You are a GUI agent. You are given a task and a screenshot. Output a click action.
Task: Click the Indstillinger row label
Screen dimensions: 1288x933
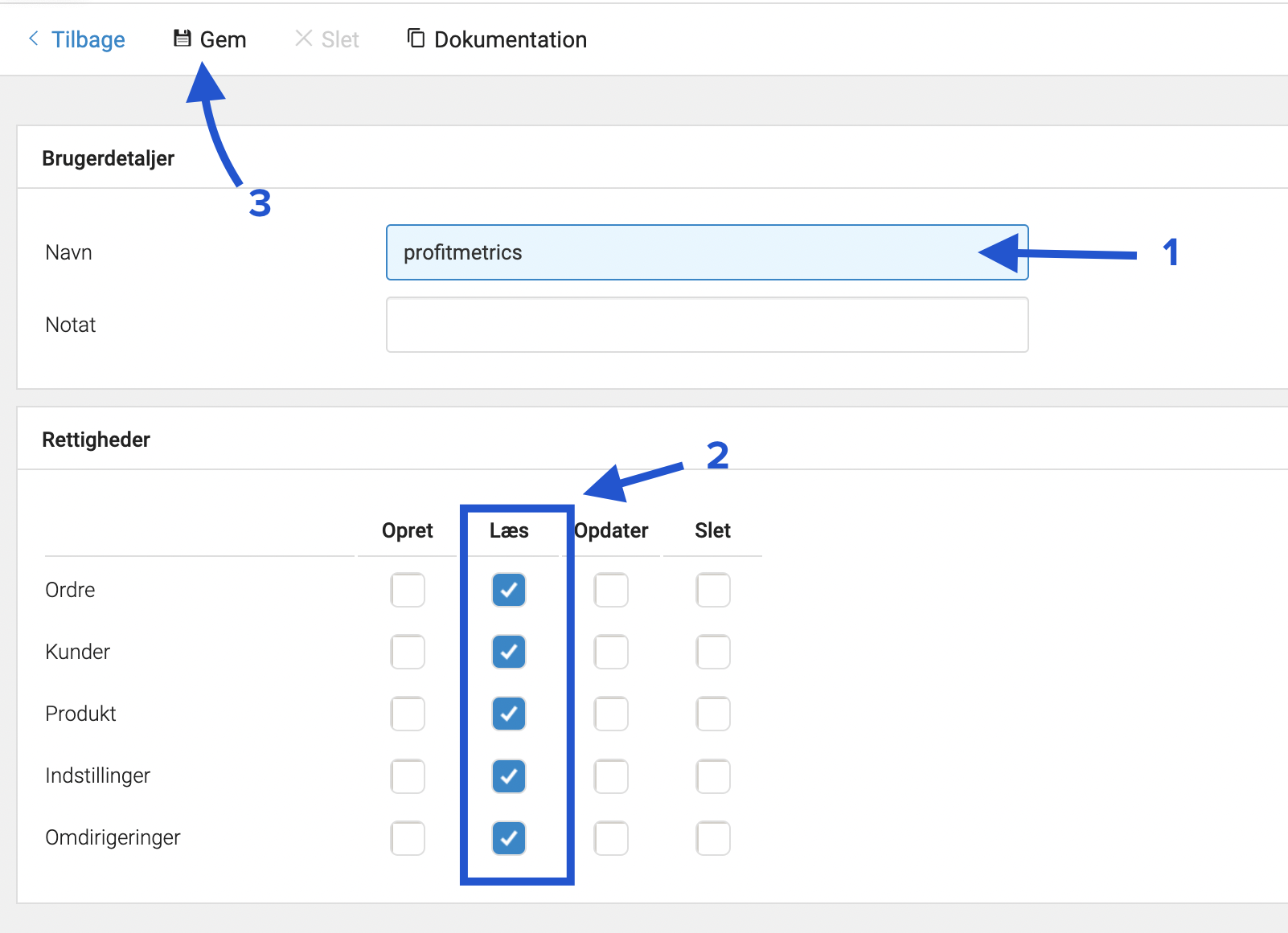pos(98,776)
